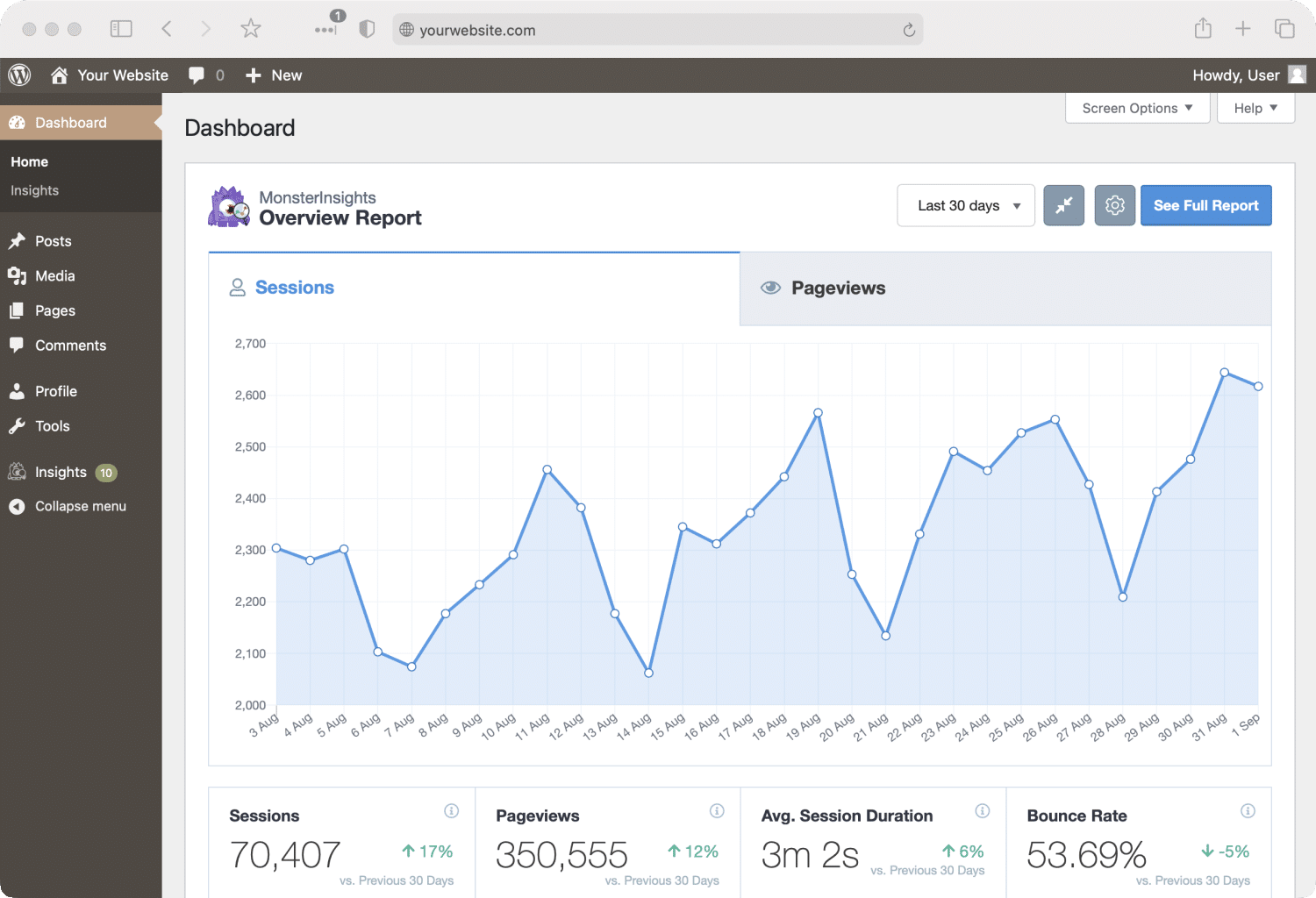The height and width of the screenshot is (898, 1316).
Task: Click the collapse widget arrows icon
Action: point(1063,205)
